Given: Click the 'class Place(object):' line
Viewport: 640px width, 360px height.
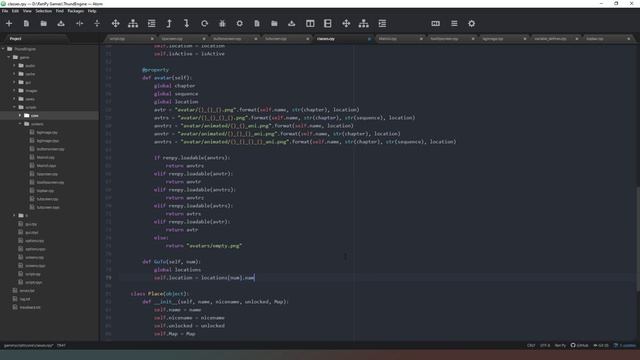Looking at the screenshot, I should click(x=160, y=294).
